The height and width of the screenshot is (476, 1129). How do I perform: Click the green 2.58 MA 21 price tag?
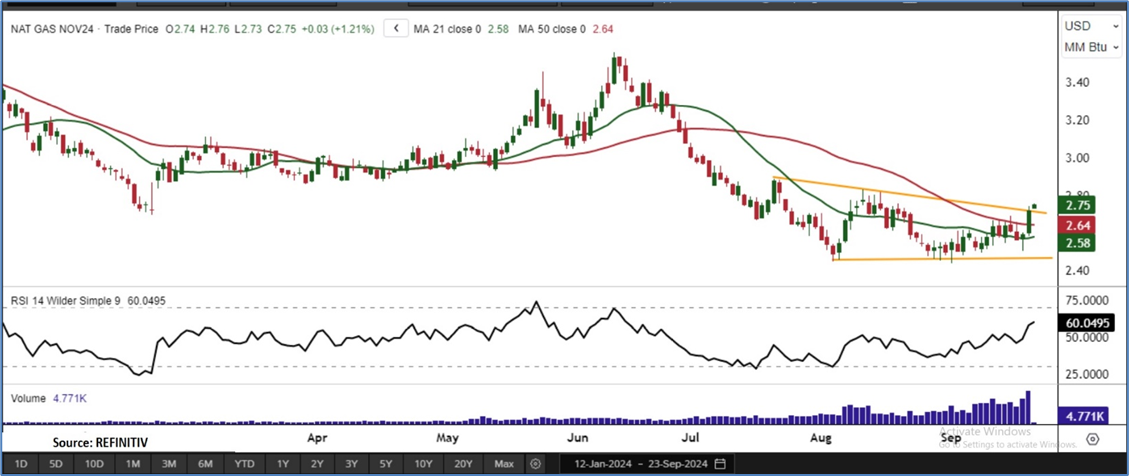point(1076,243)
